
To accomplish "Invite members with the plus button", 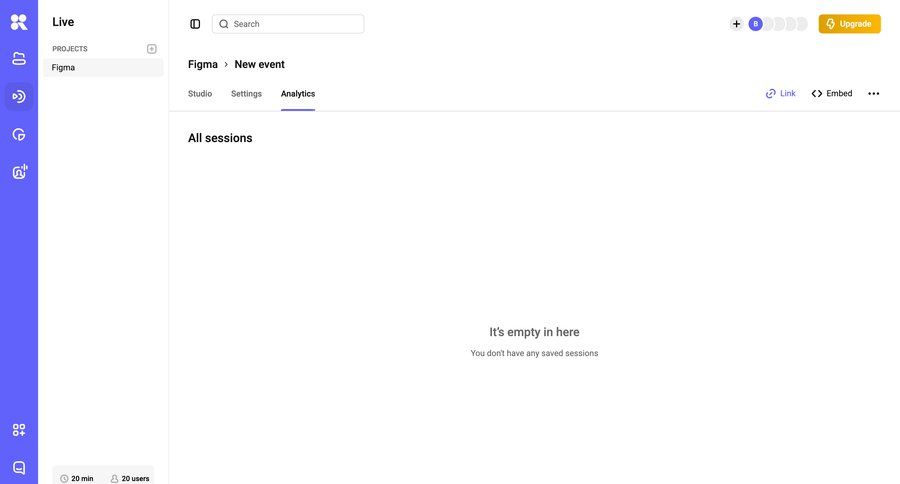I will pyautogui.click(x=736, y=24).
